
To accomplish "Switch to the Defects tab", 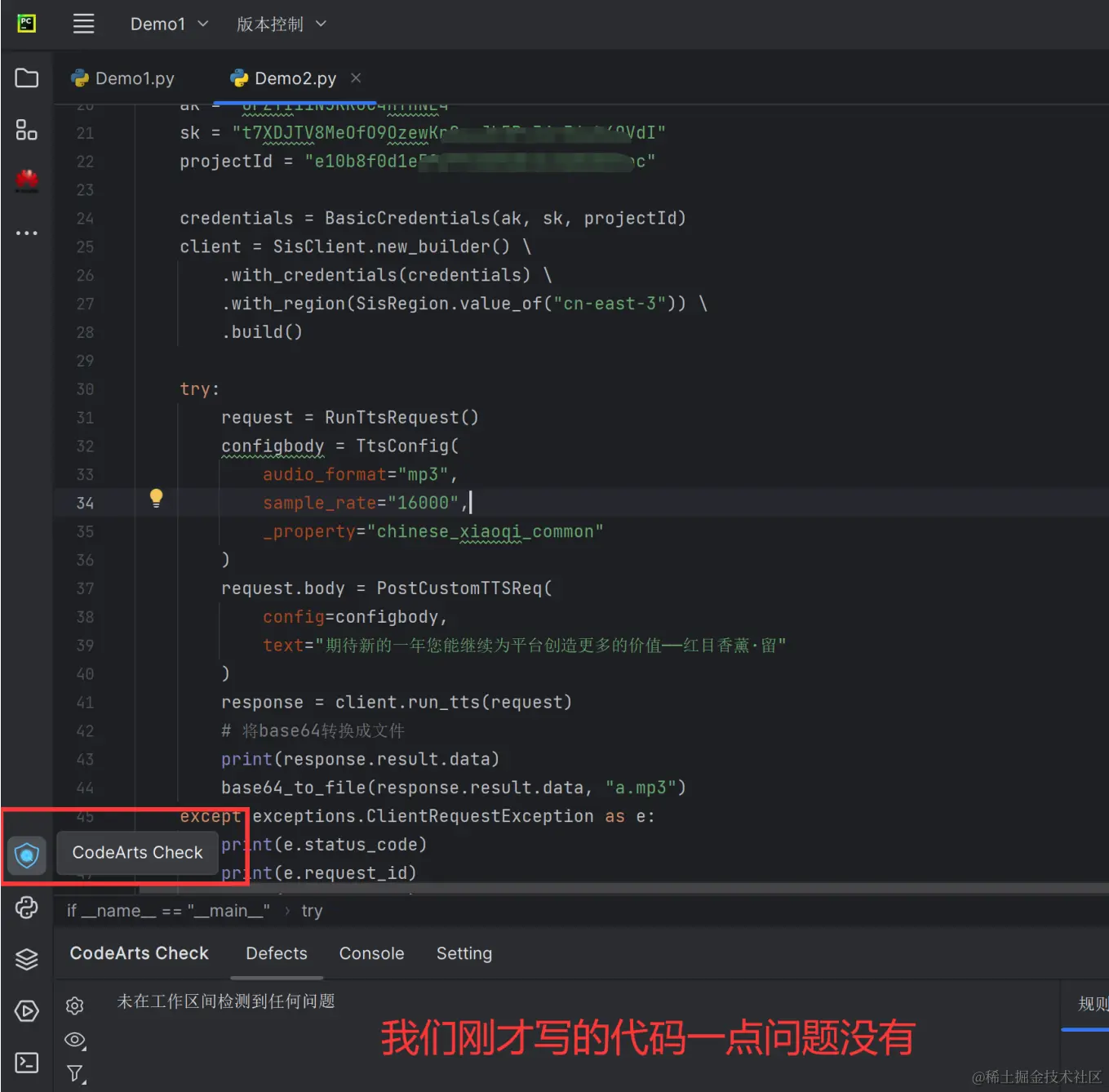I will 277,953.
